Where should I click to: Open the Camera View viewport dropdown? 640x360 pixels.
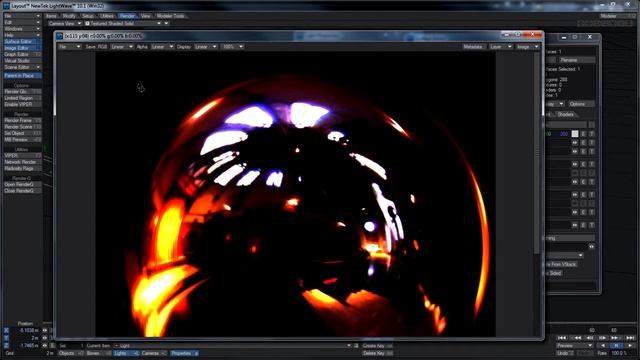coord(65,23)
